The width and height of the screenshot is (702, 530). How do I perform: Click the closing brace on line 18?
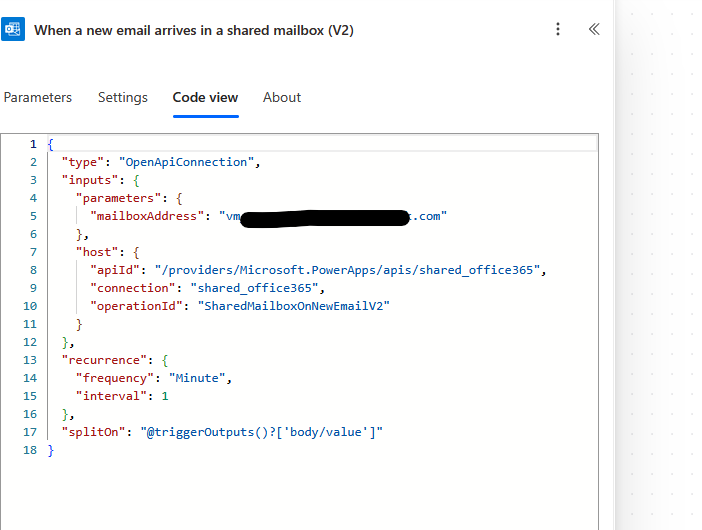(x=51, y=450)
